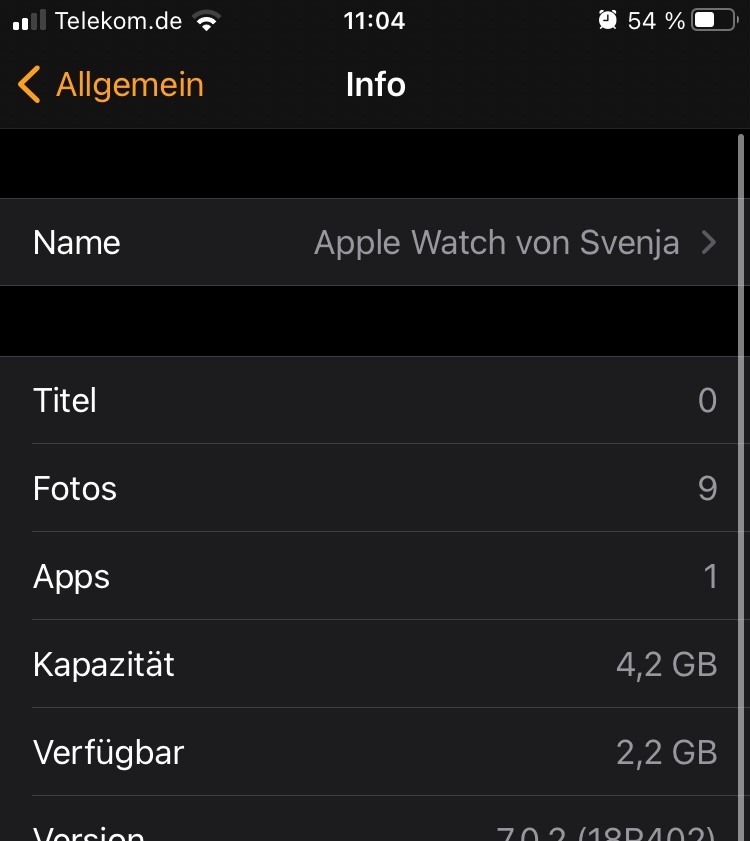Tap the Name row disclosure chevron
This screenshot has width=750, height=841.
click(709, 243)
